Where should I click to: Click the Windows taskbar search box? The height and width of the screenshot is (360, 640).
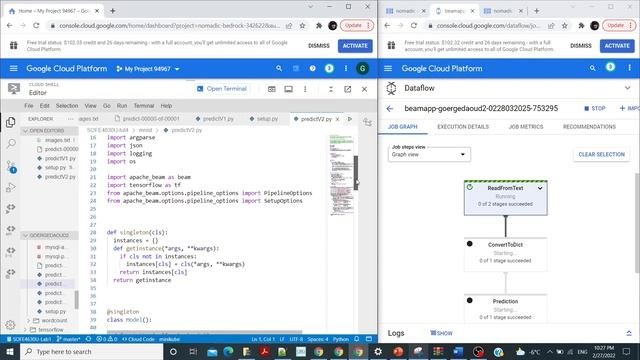[x=91, y=351]
